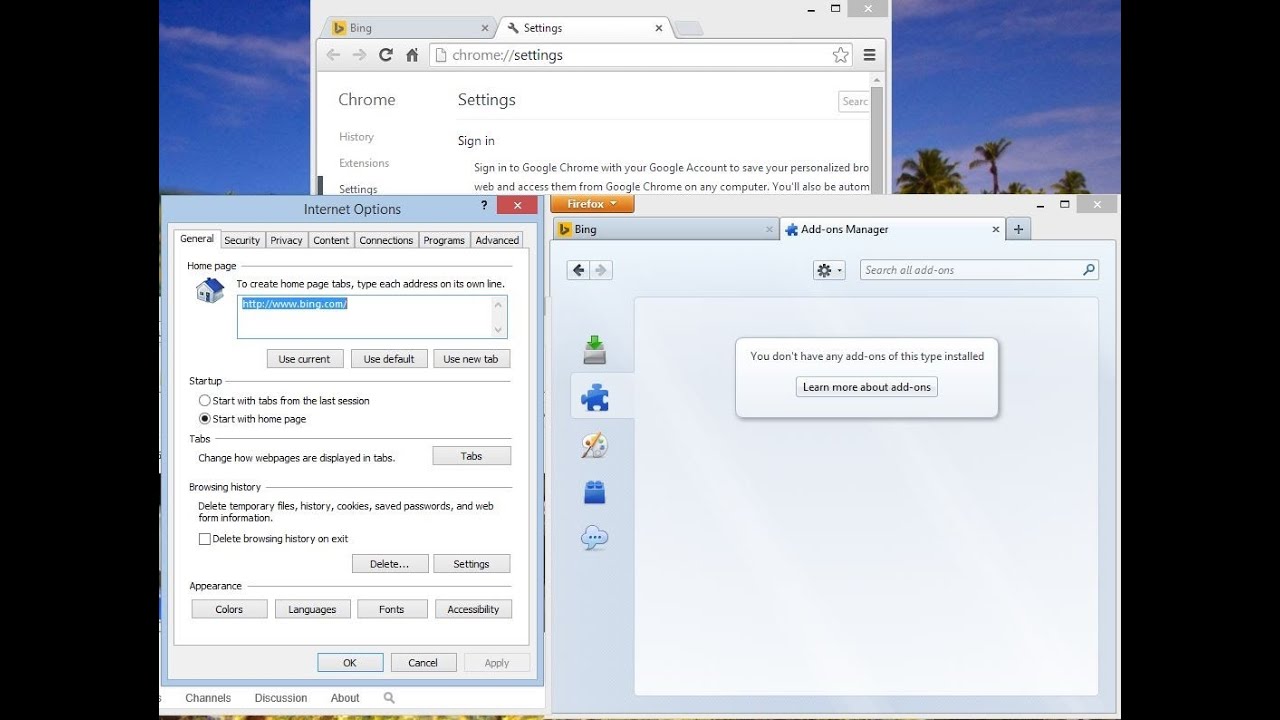Click home page URL text field

click(372, 316)
